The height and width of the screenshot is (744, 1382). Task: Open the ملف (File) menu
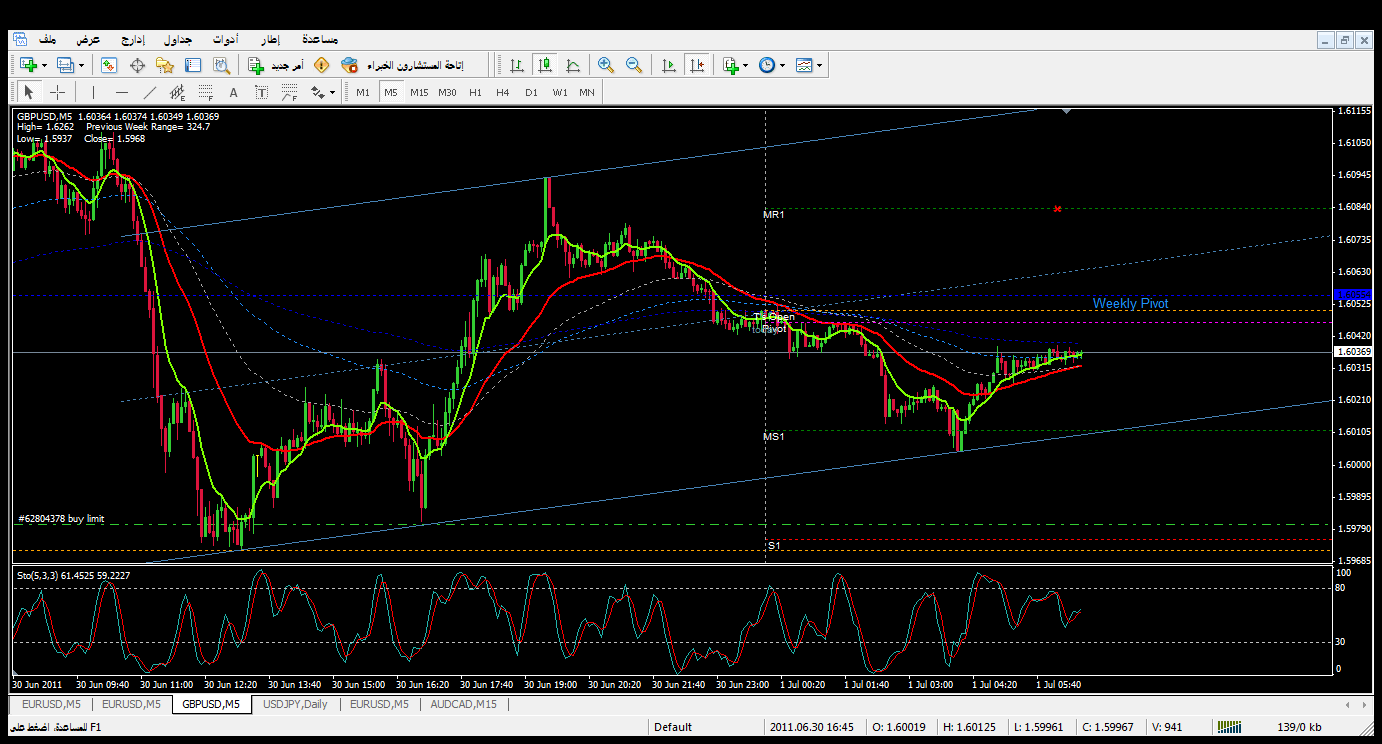[47, 39]
